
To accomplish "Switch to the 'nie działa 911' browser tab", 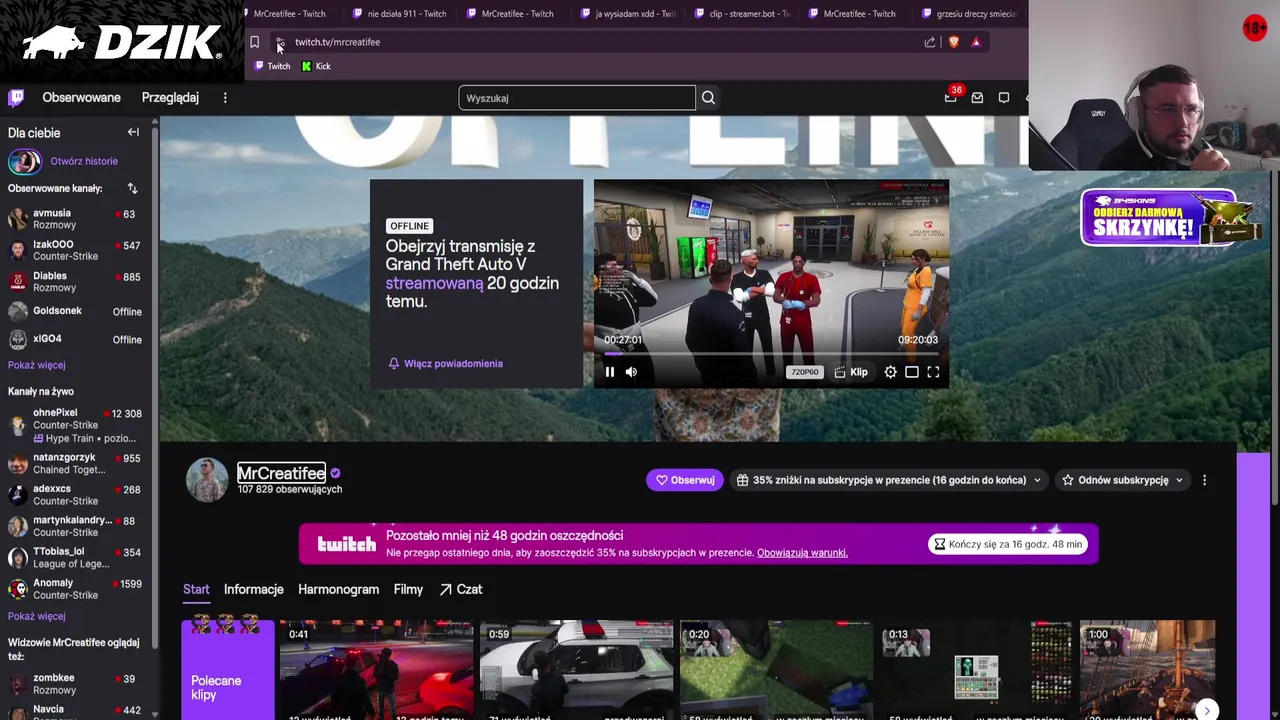I will [x=400, y=14].
